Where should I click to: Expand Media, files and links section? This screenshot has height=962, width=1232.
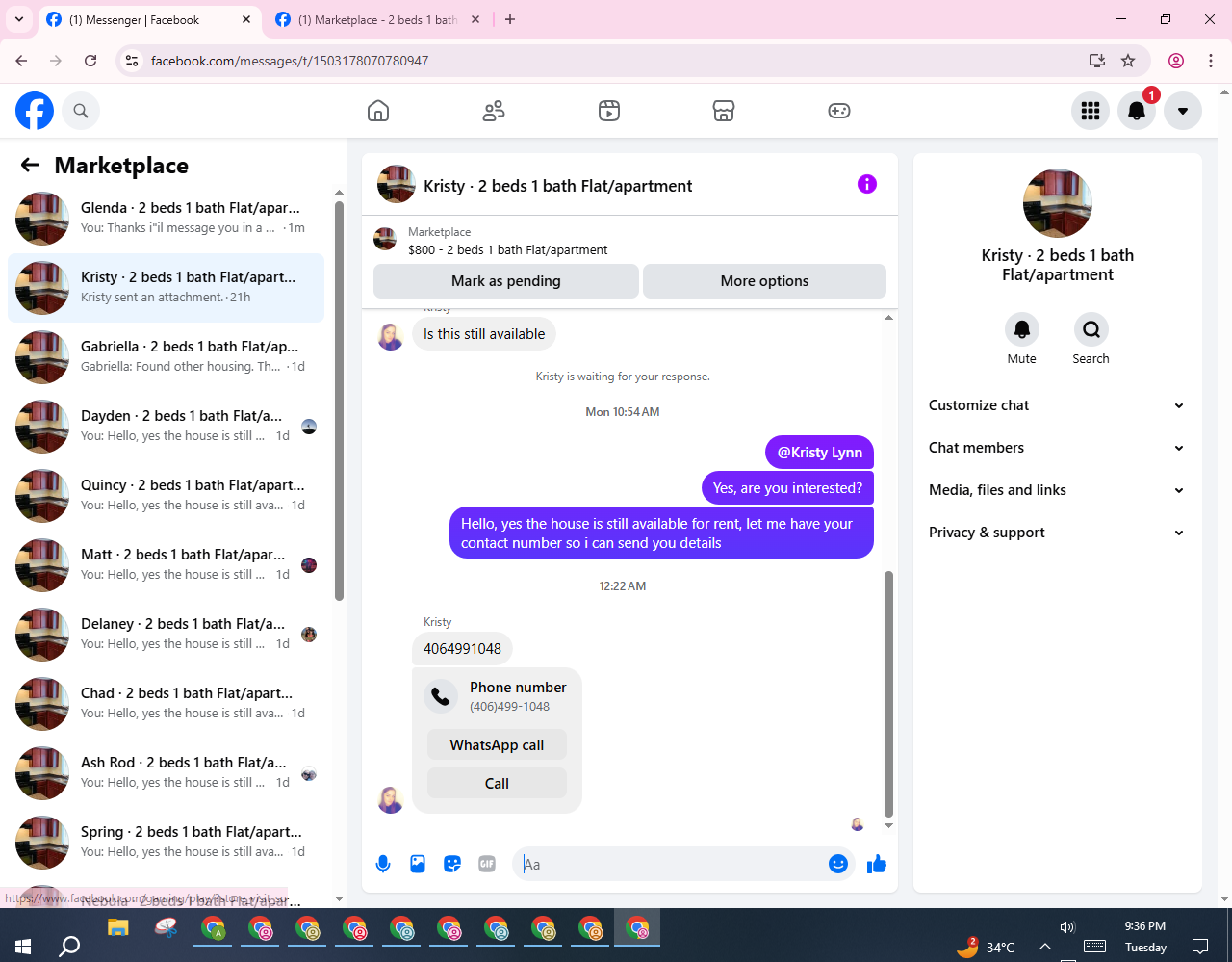(1057, 490)
